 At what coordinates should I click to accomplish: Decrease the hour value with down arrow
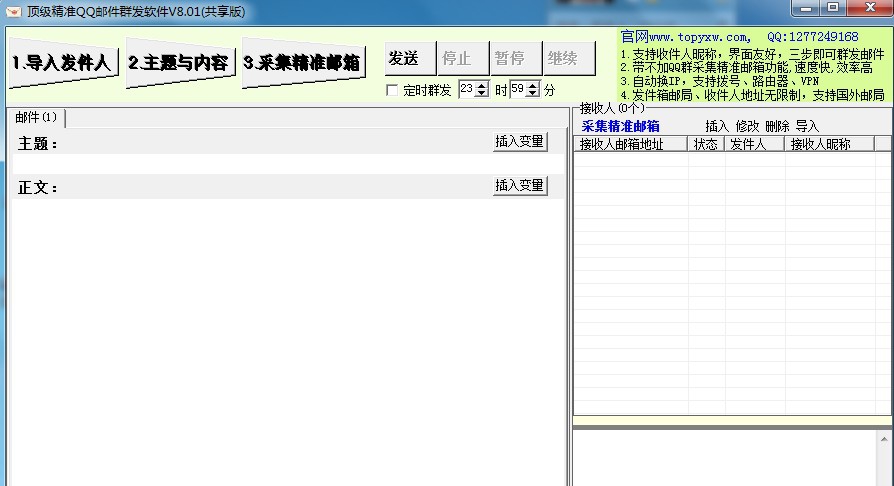482,93
